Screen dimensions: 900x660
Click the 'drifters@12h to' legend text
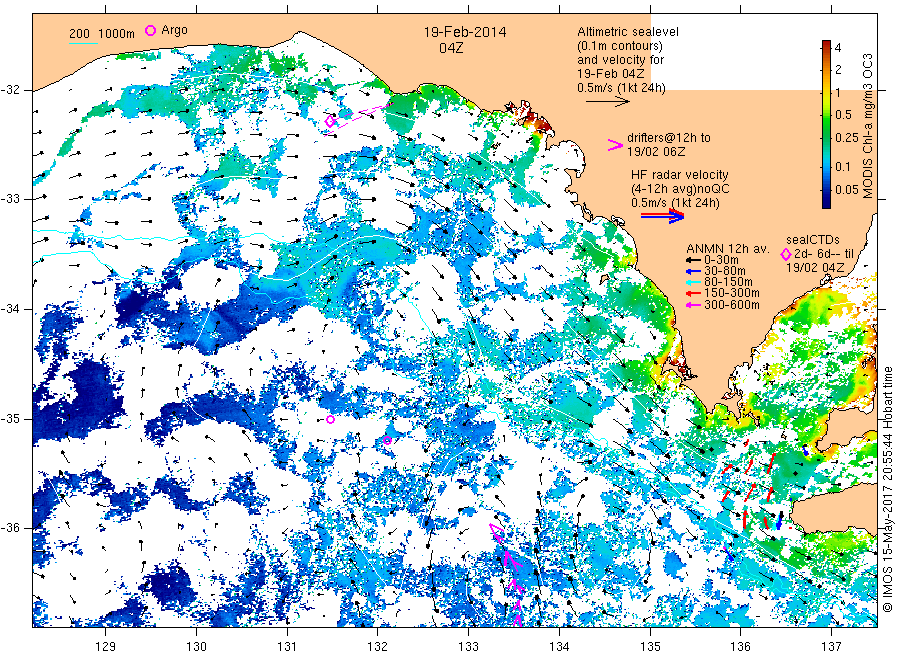click(x=669, y=138)
